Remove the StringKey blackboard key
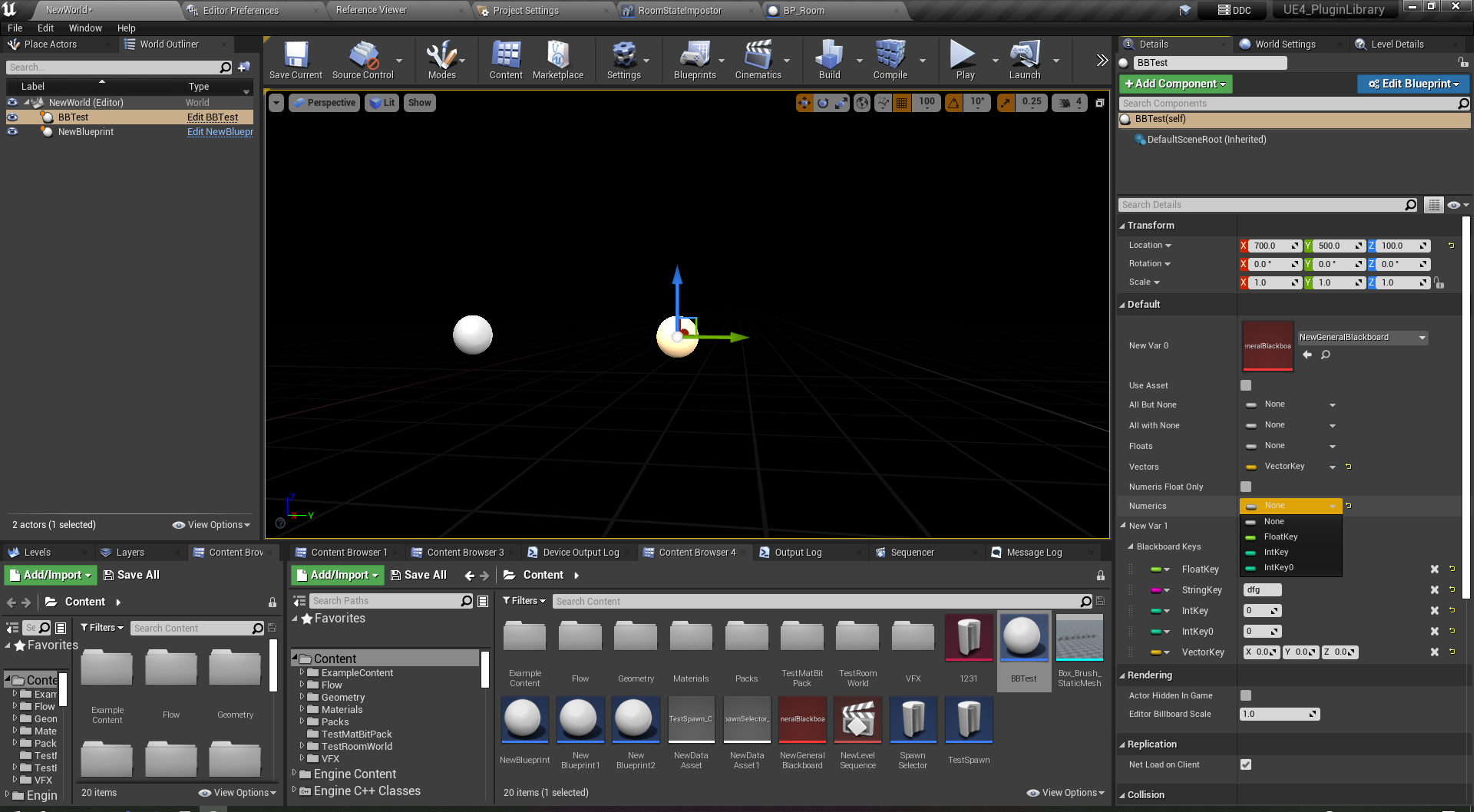This screenshot has height=812, width=1480. [x=1434, y=590]
